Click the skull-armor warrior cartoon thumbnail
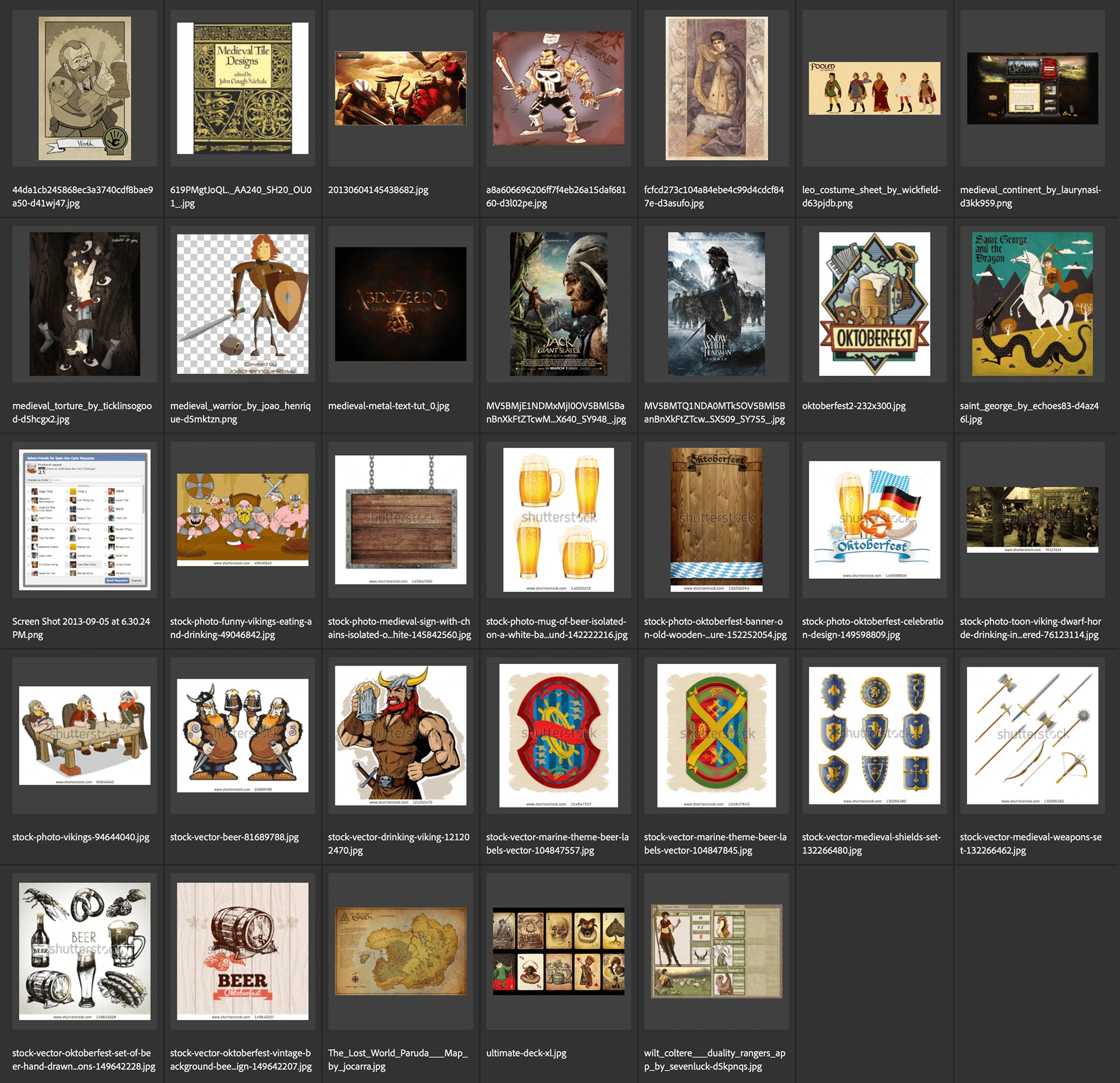This screenshot has height=1083, width=1120. (x=558, y=88)
